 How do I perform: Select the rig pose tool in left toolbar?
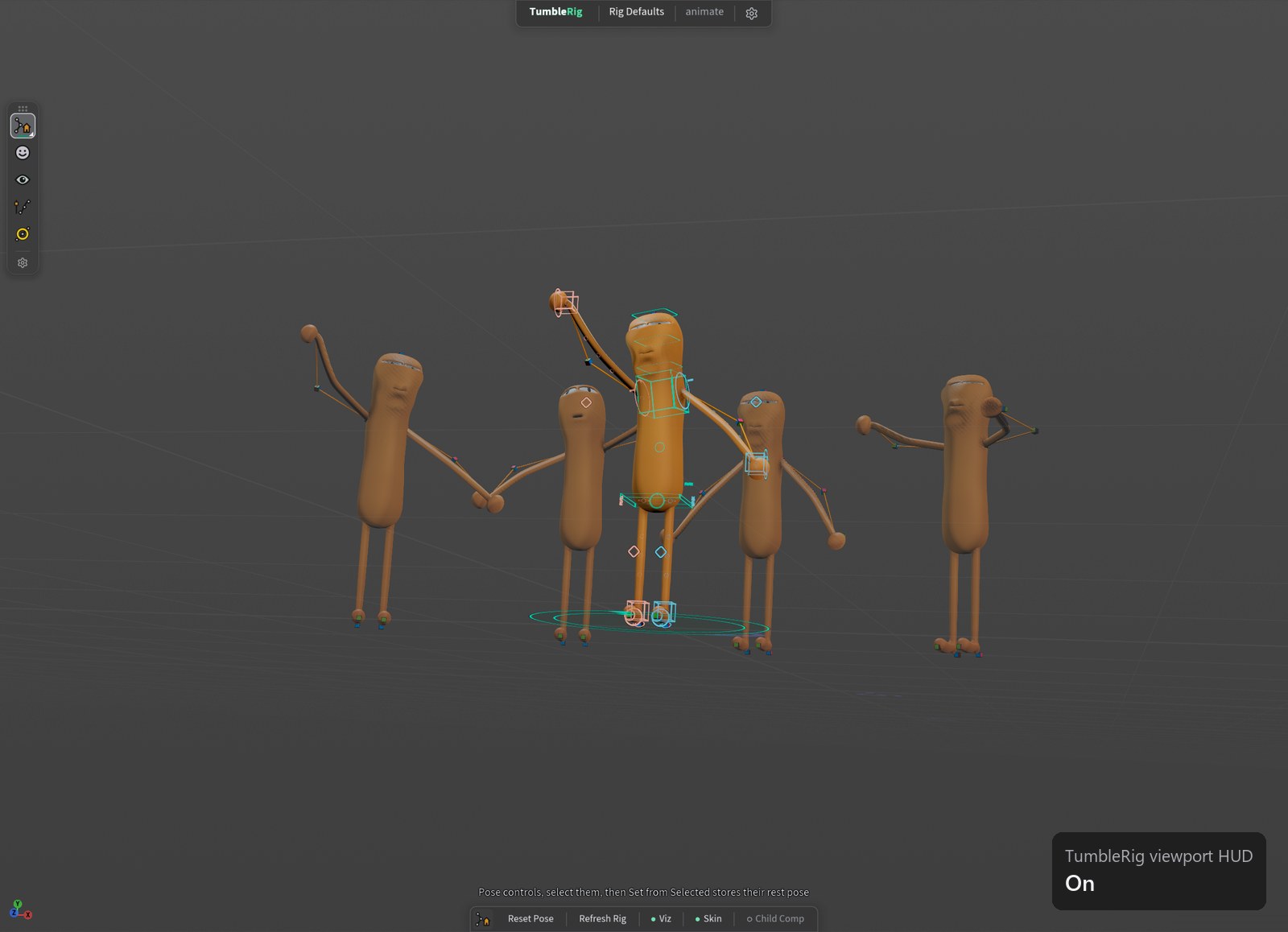(23, 126)
